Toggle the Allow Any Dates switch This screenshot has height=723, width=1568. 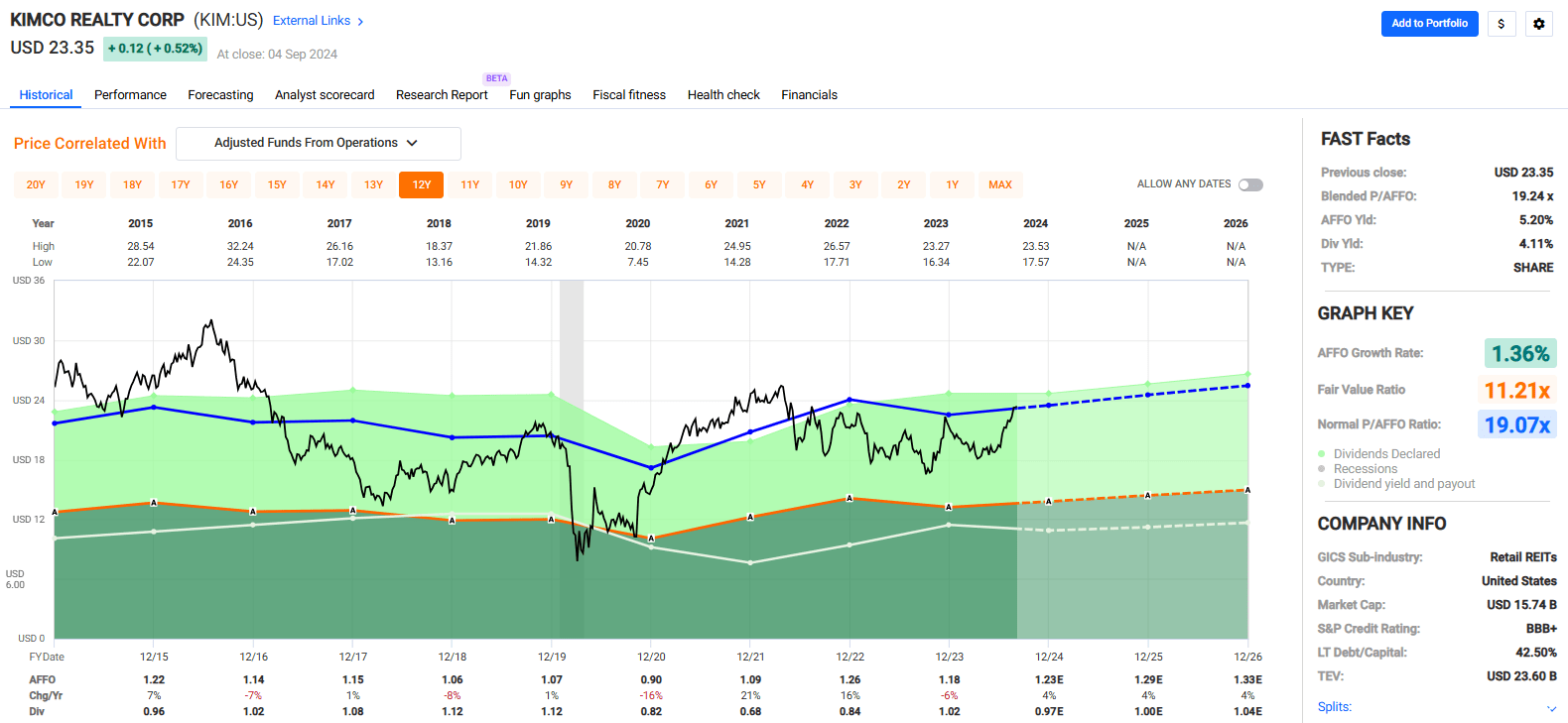click(x=1250, y=184)
